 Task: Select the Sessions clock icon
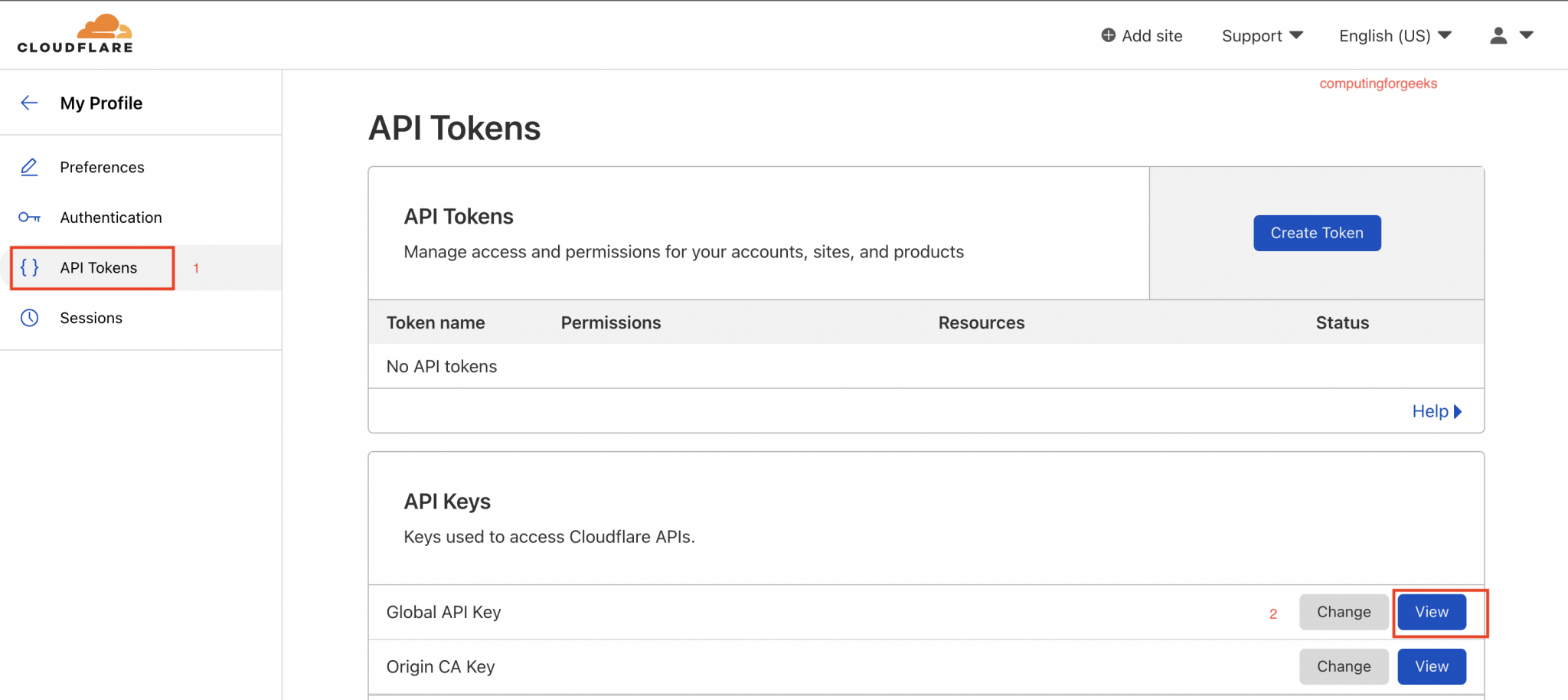tap(29, 318)
